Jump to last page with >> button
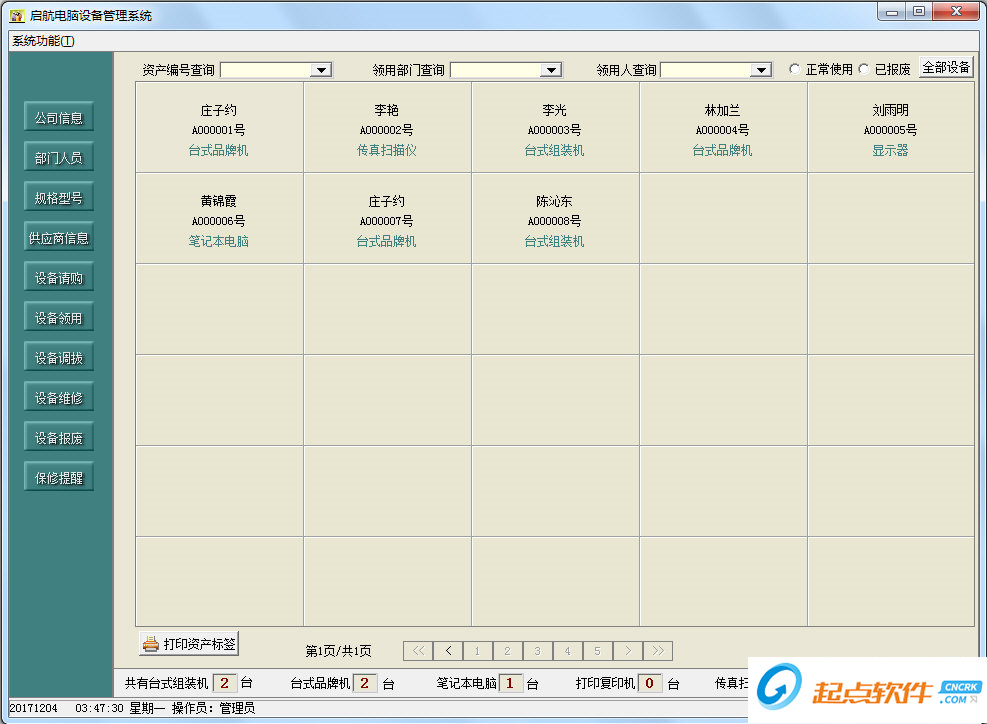This screenshot has width=987, height=724. point(658,651)
